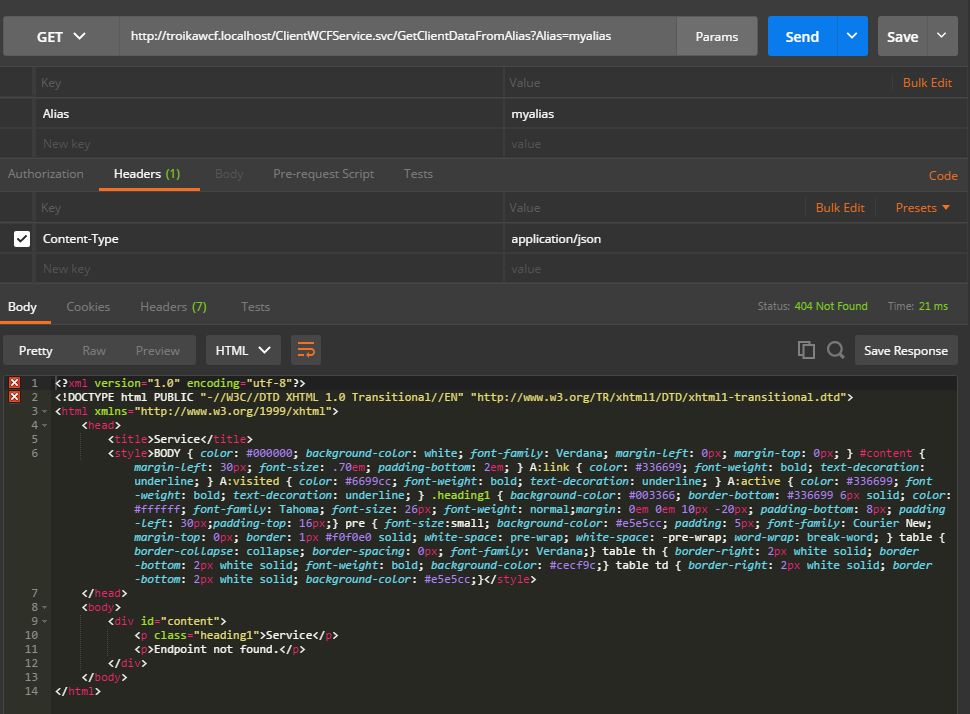Click Save Response button
Screen dimensions: 970x714
(x=906, y=350)
